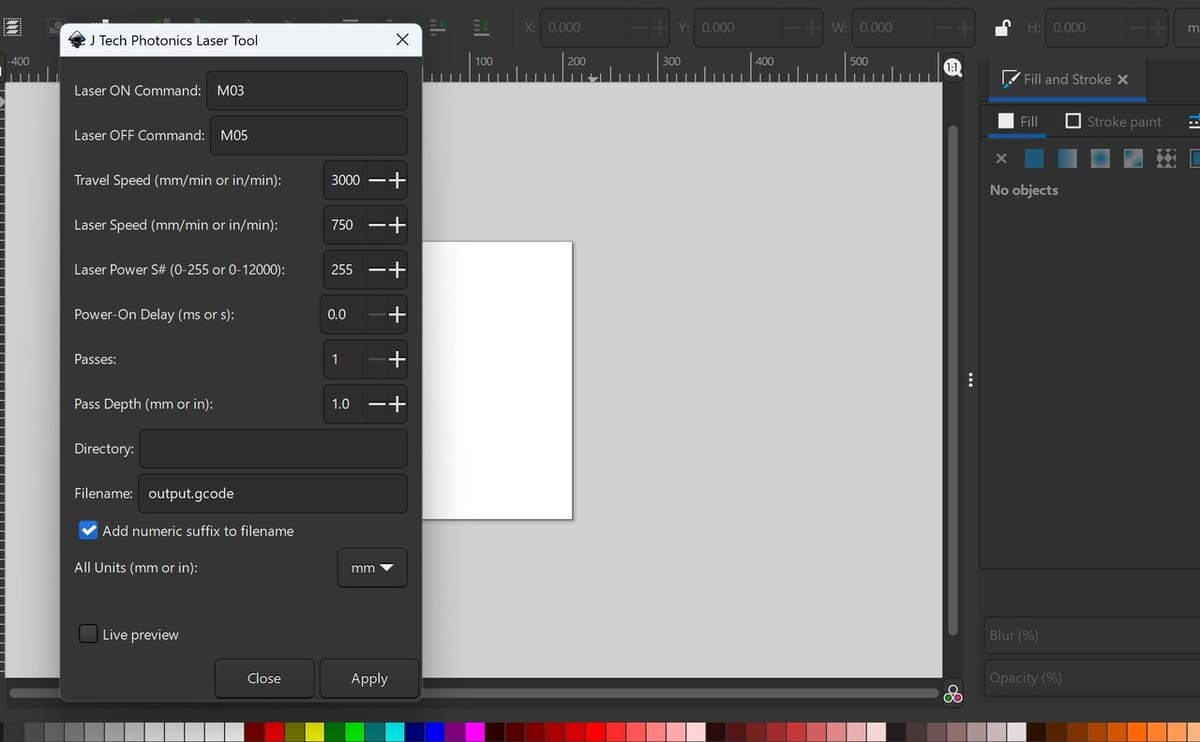Click the Laser Power value 255

[343, 270]
